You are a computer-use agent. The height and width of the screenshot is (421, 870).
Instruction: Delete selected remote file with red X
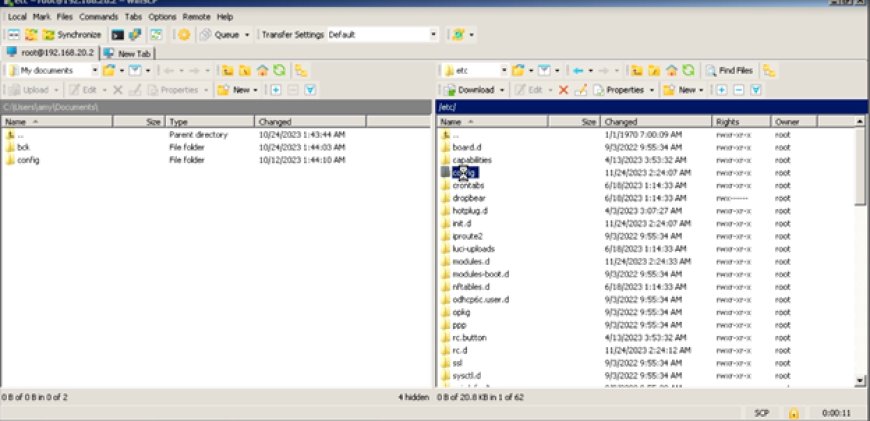(564, 90)
